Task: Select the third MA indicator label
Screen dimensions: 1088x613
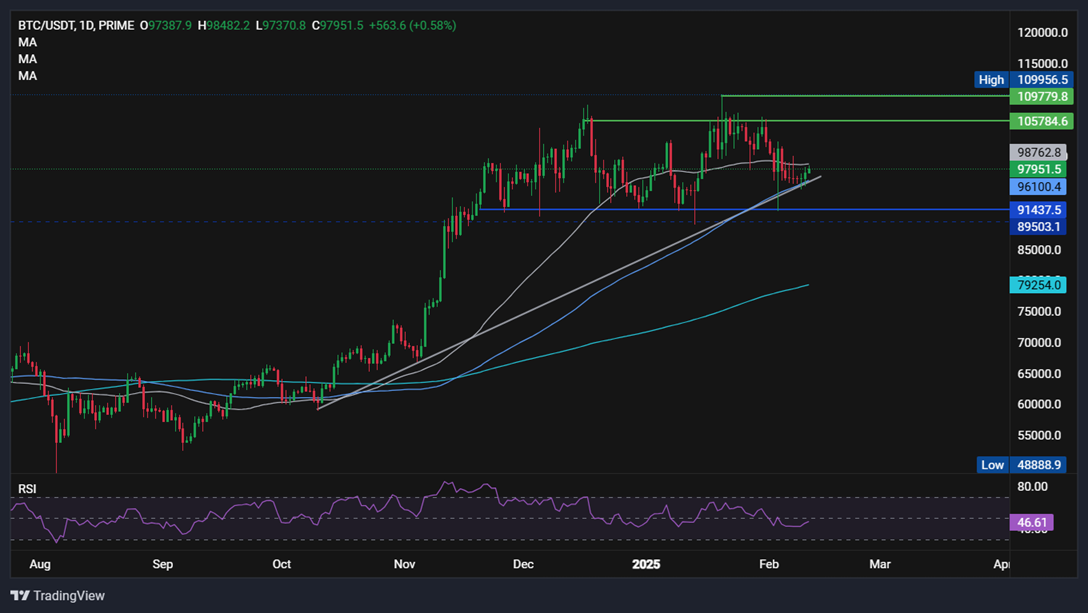Action: pyautogui.click(x=28, y=76)
